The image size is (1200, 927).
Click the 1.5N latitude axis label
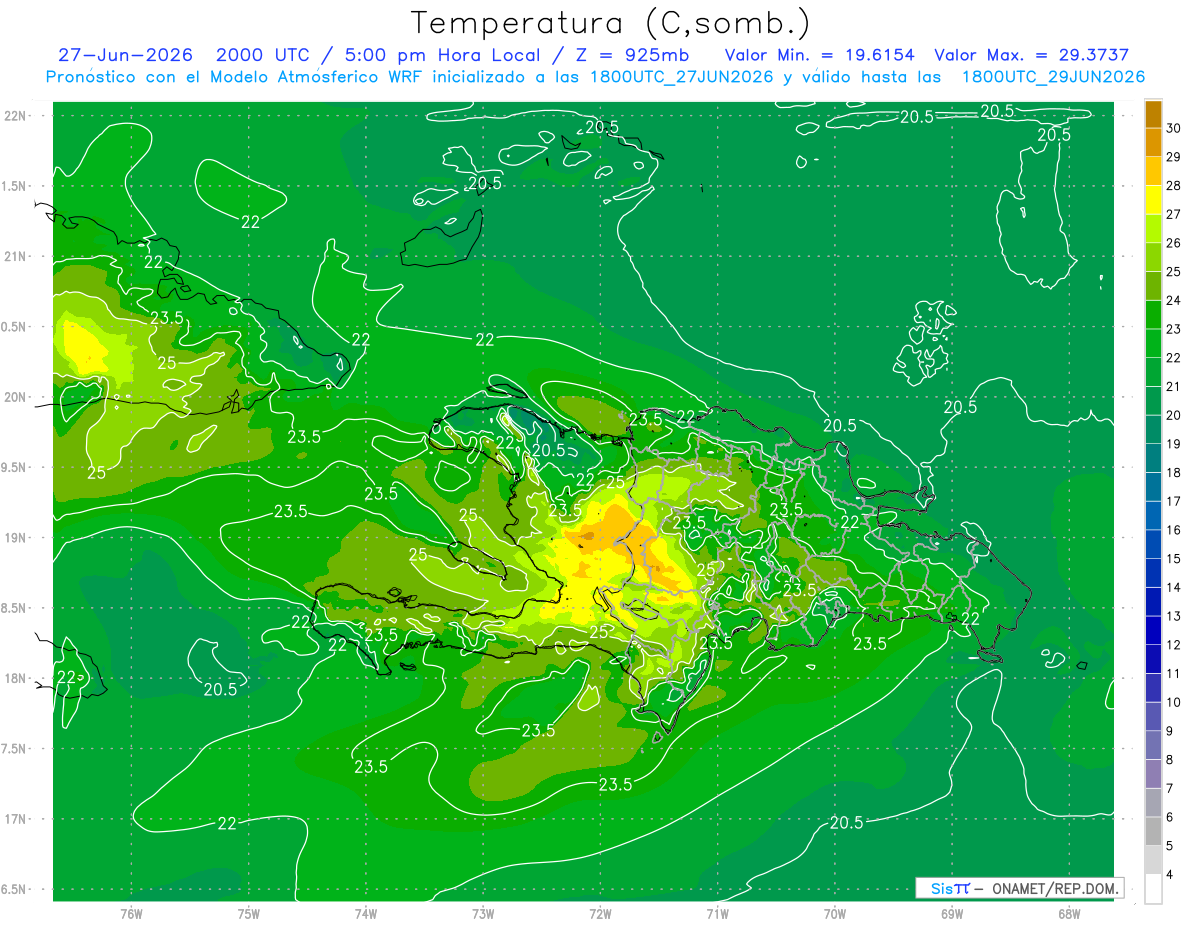[x=15, y=186]
